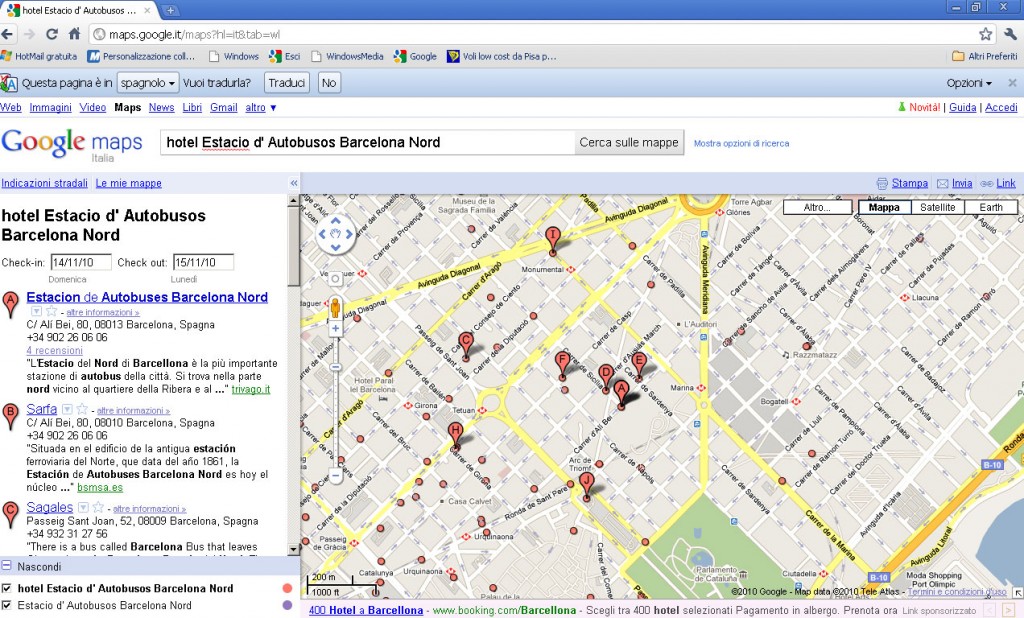Switch to Earth map view
Image resolution: width=1024 pixels, height=618 pixels.
point(991,207)
